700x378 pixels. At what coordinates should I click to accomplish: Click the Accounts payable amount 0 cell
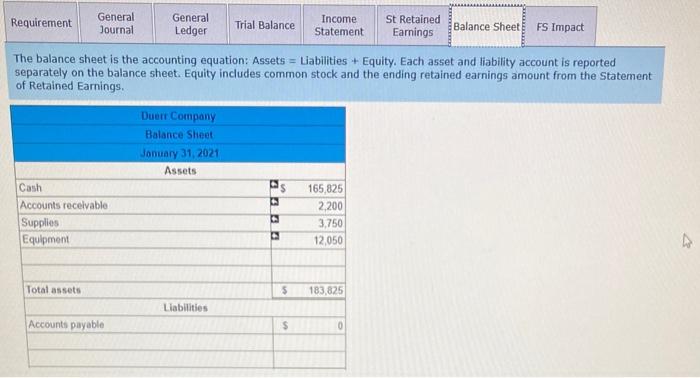[x=309, y=325]
